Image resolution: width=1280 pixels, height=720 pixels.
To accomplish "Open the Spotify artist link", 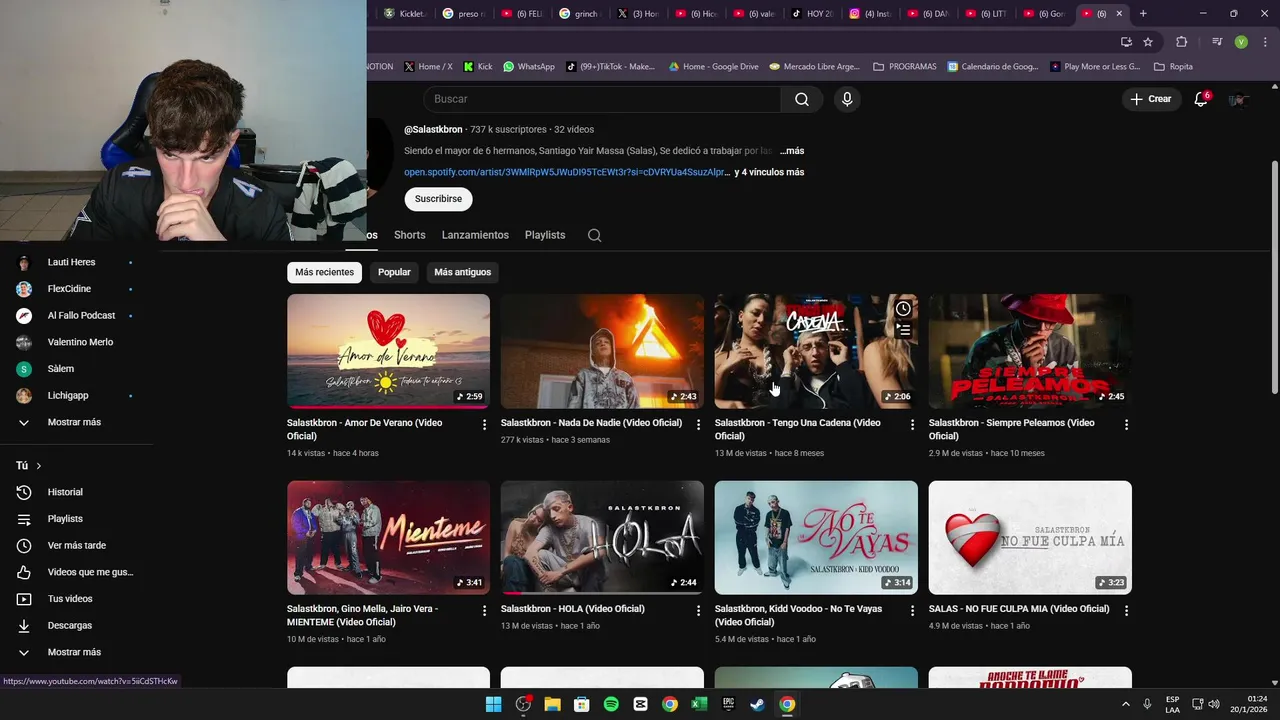I will pos(566,172).
